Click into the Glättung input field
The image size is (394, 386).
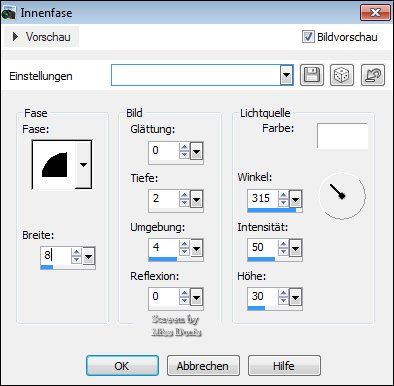(x=164, y=151)
